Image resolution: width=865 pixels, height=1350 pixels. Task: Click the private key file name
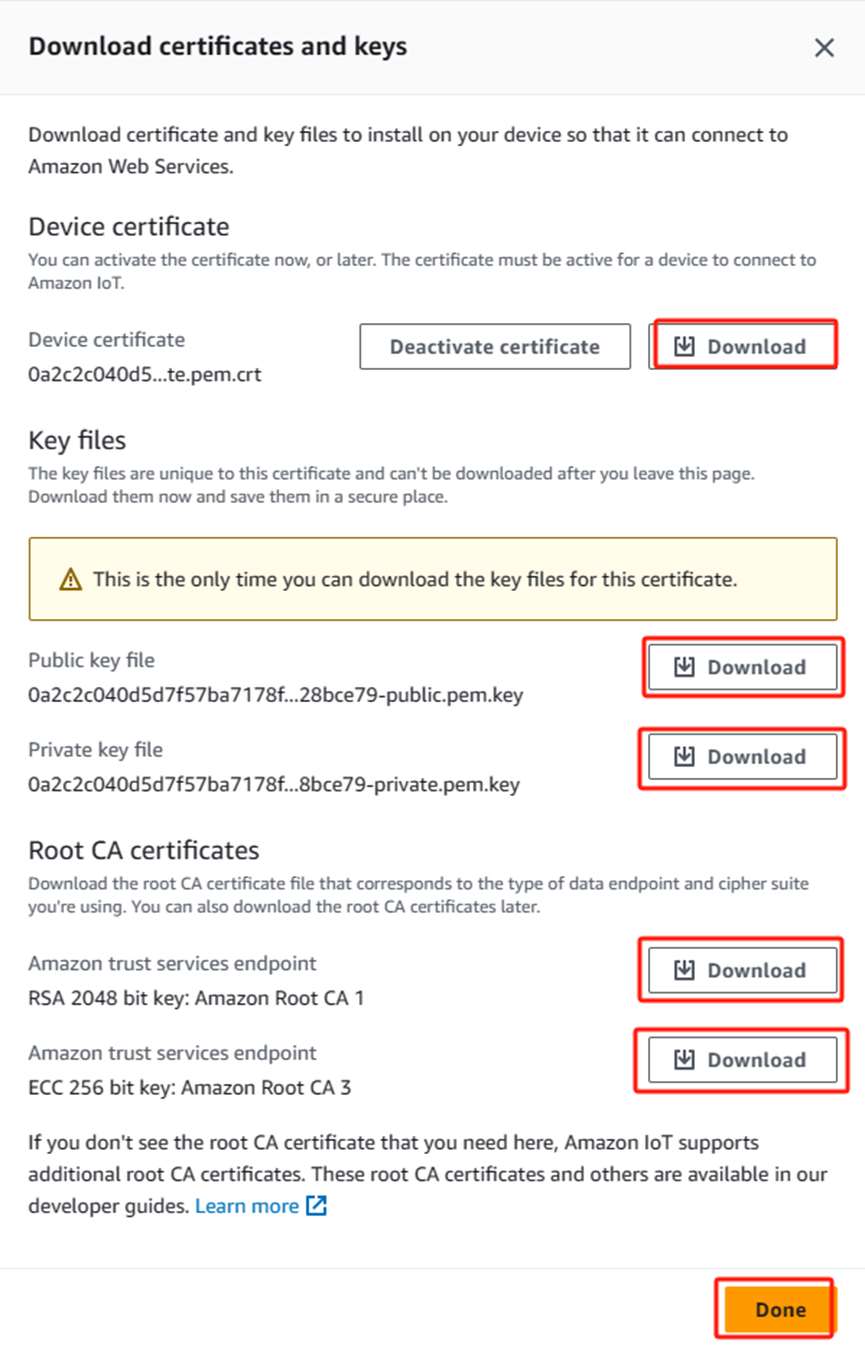coord(273,784)
